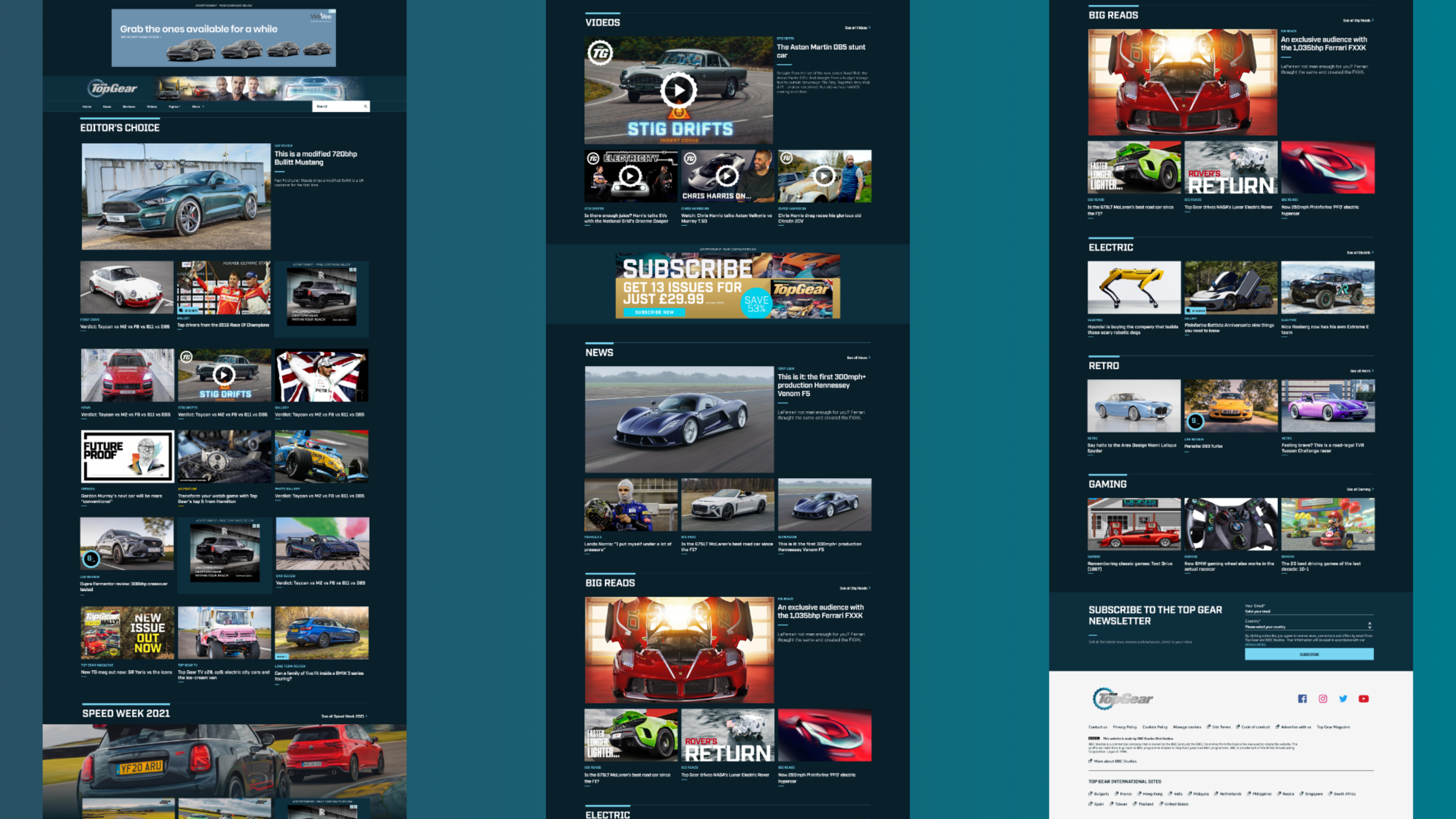
Task: Click the grey Top Gear footer logo
Action: (1122, 698)
